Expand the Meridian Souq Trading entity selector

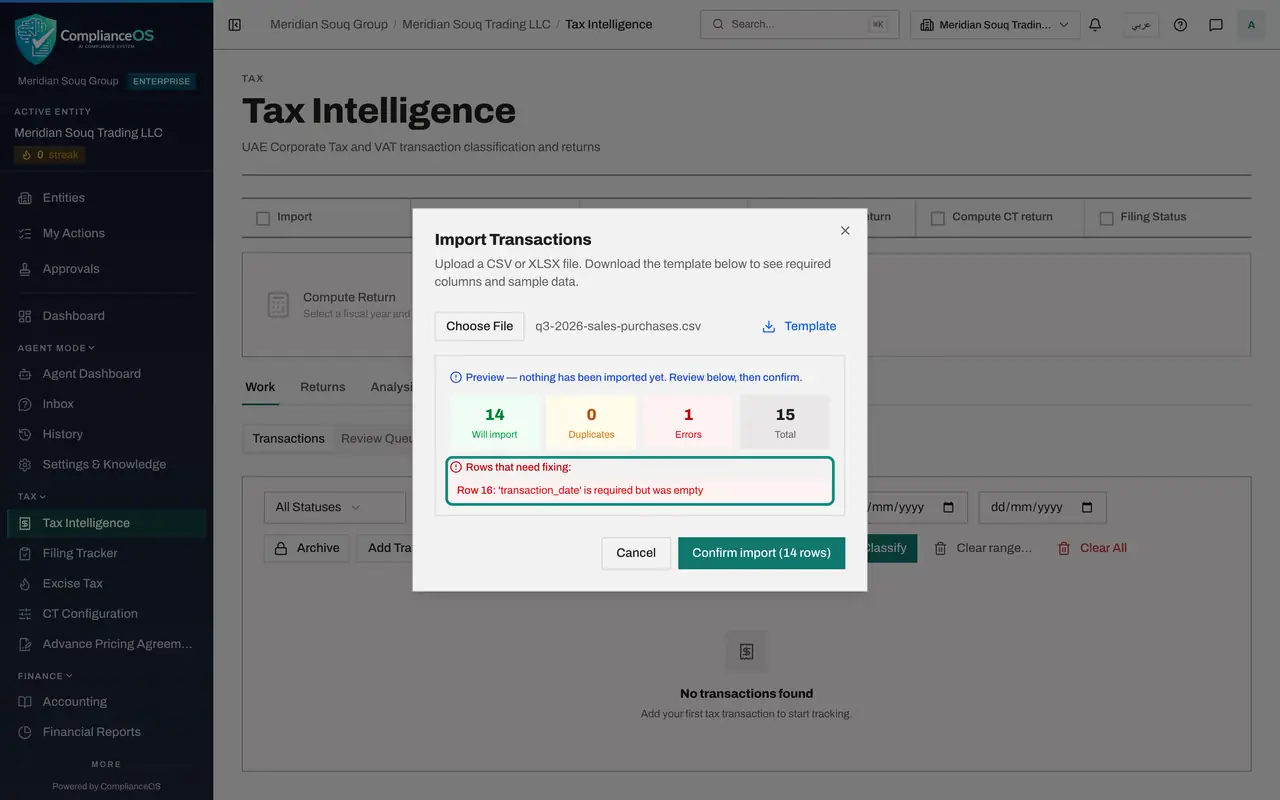point(995,25)
